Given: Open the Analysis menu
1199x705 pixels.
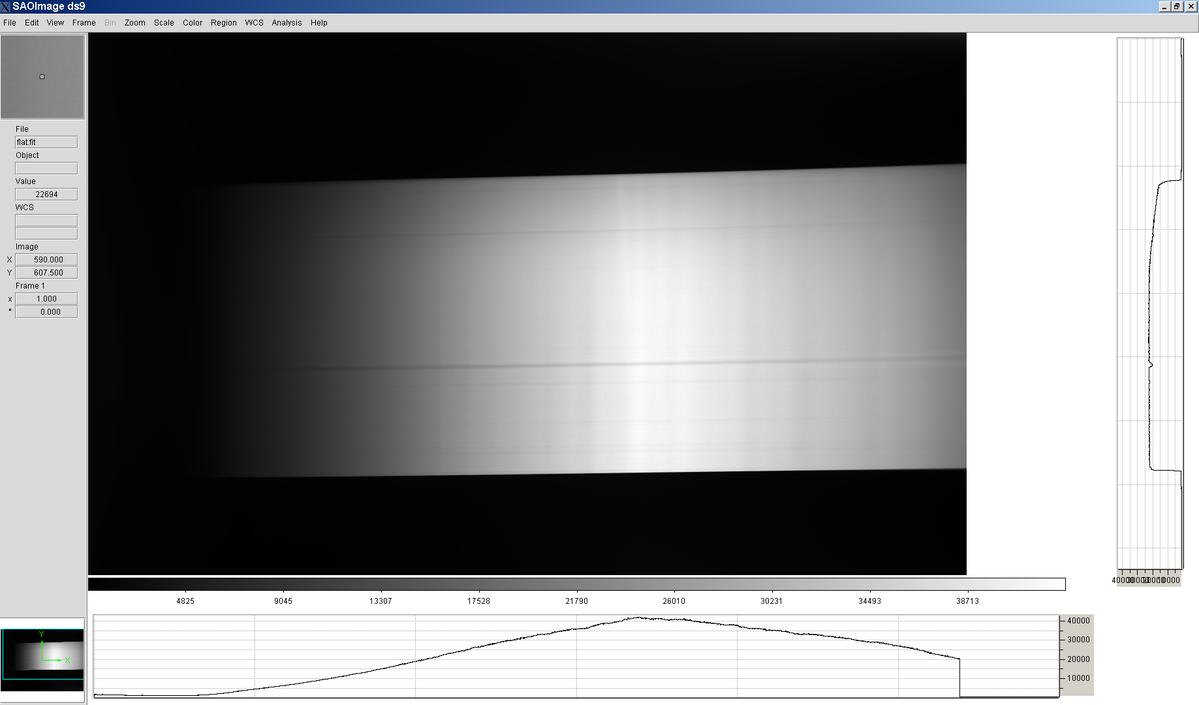Looking at the screenshot, I should (286, 22).
